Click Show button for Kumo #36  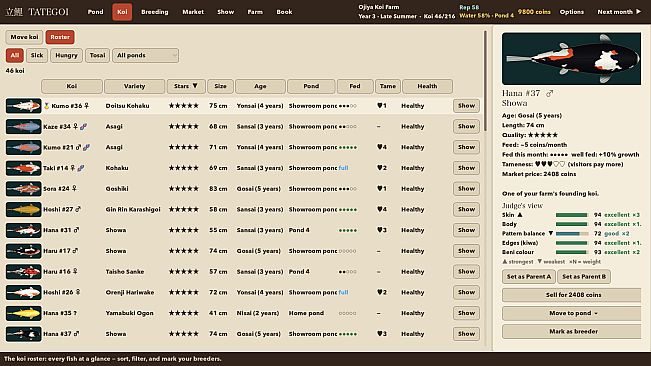click(466, 106)
